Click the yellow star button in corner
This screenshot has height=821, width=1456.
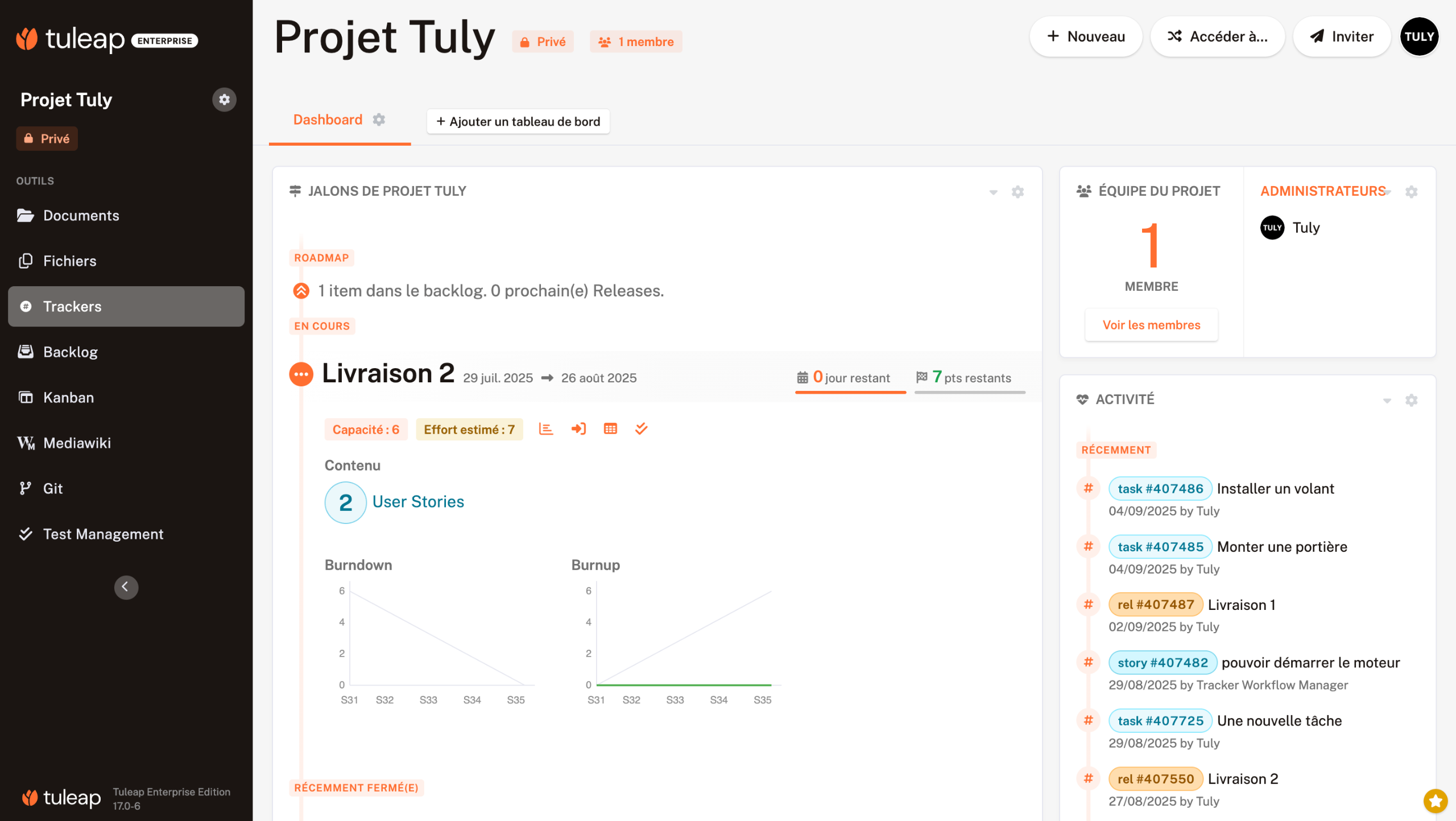(1434, 801)
